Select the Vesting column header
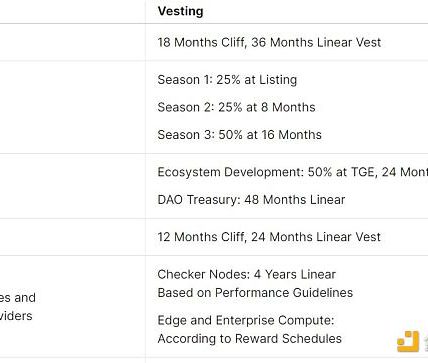This screenshot has width=428, height=363. (180, 11)
